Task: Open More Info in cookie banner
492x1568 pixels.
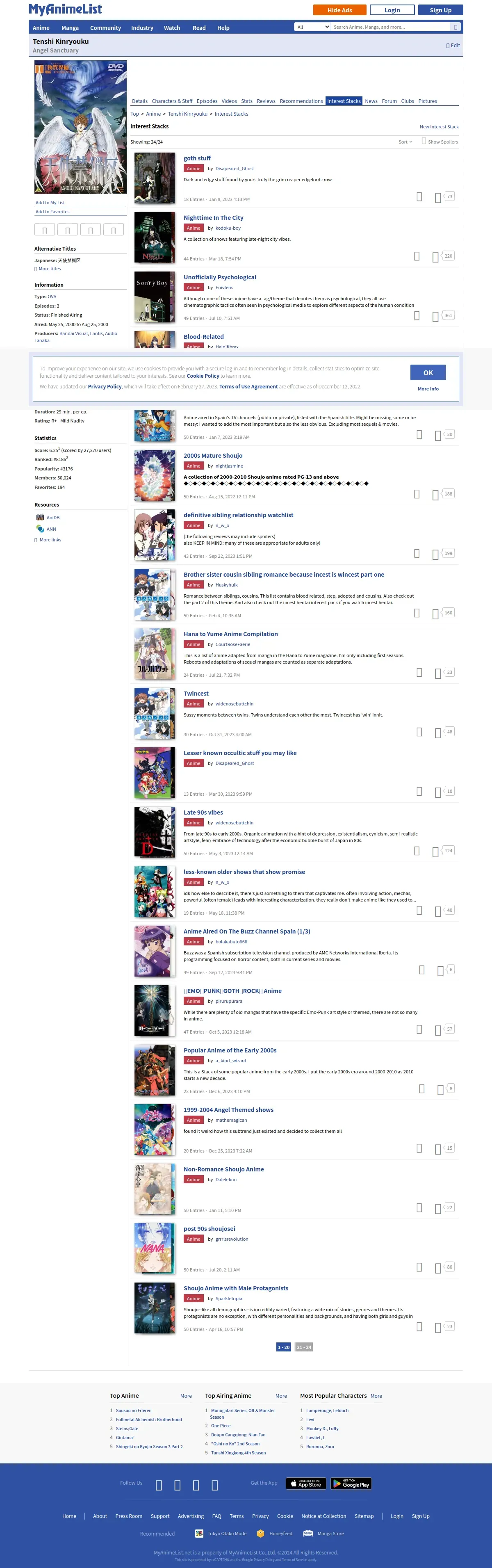Action: click(x=428, y=388)
